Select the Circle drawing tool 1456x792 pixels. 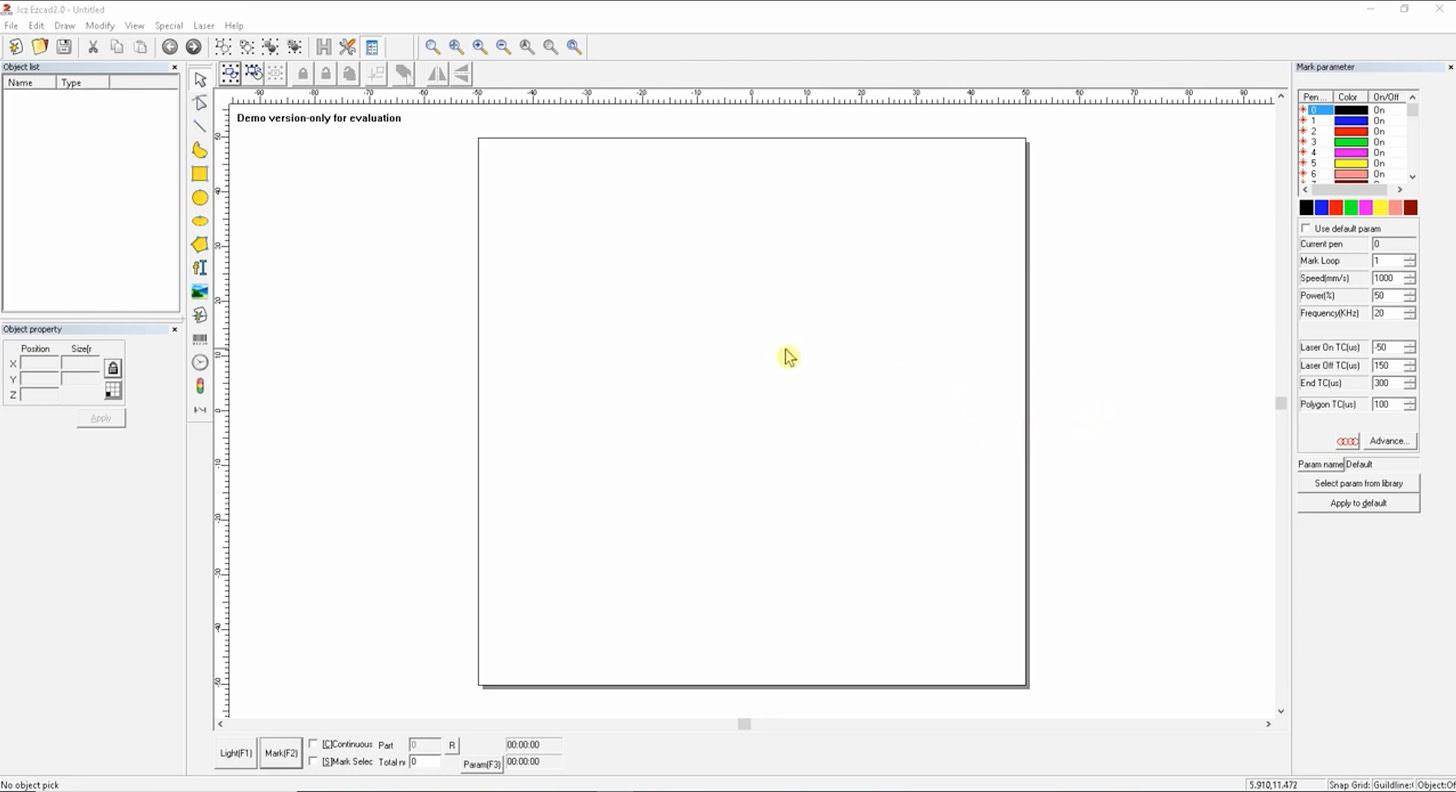coord(199,197)
